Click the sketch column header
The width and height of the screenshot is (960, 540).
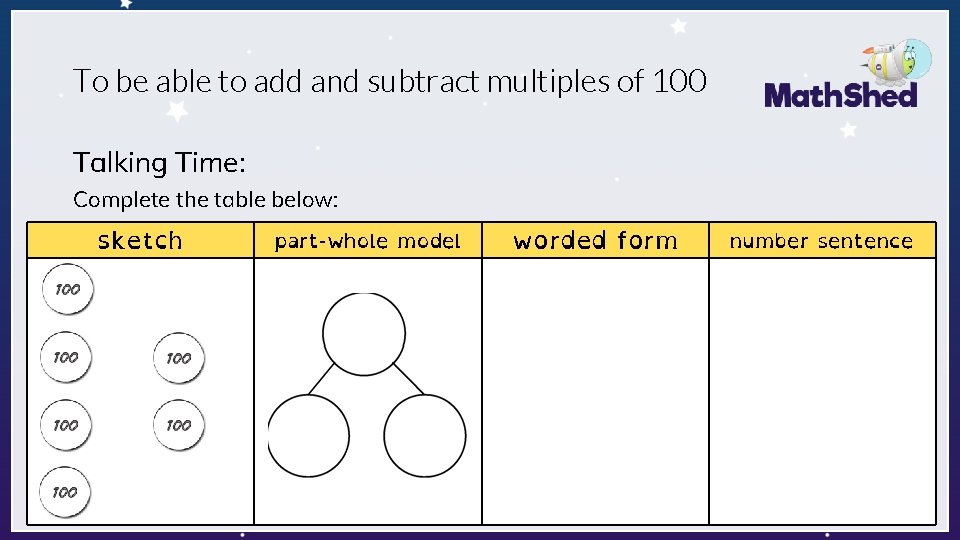(x=140, y=240)
